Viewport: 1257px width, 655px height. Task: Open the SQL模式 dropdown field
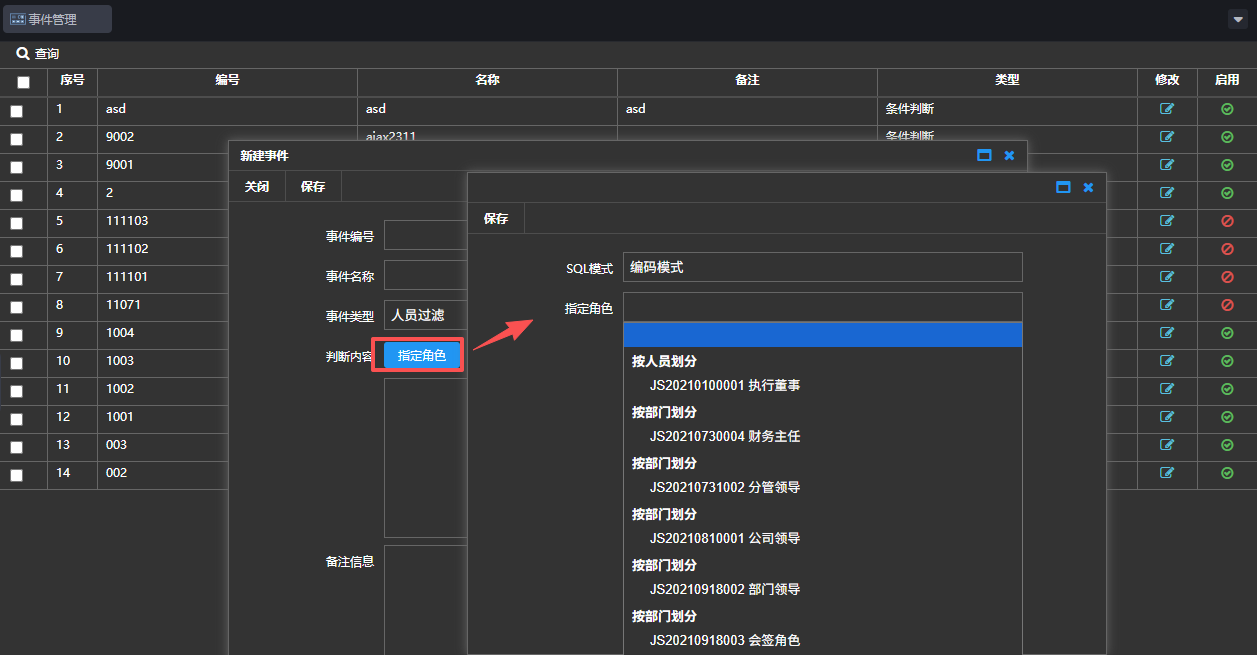pyautogui.click(x=822, y=267)
